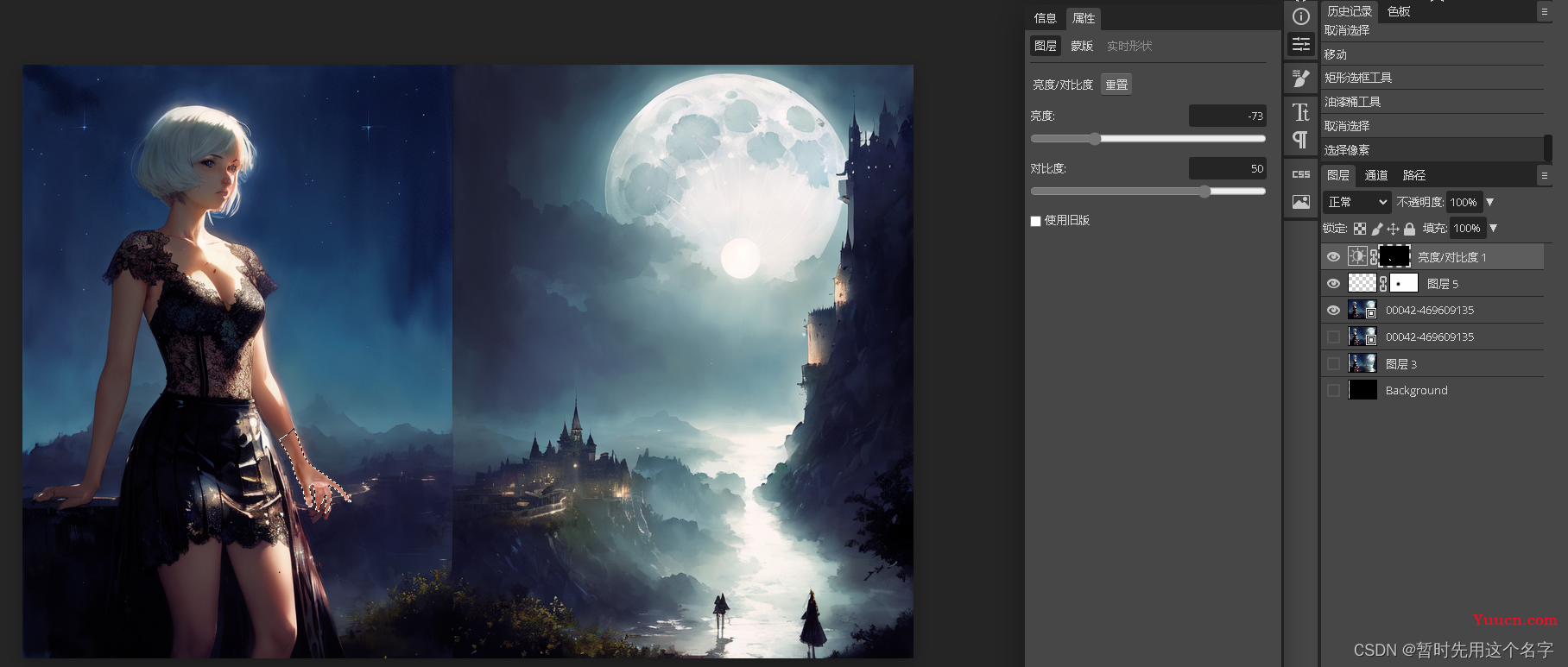
Task: Select the 蒙版 tab in properties
Action: point(1082,46)
